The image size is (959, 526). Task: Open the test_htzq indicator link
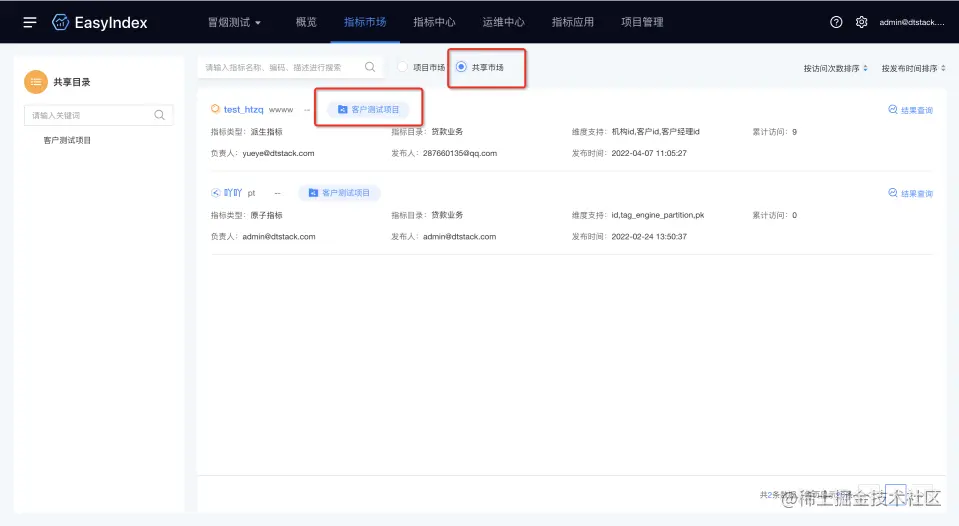pos(243,109)
